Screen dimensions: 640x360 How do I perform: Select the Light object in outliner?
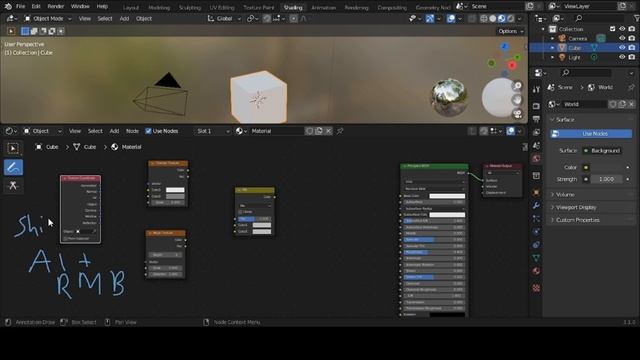[x=574, y=58]
